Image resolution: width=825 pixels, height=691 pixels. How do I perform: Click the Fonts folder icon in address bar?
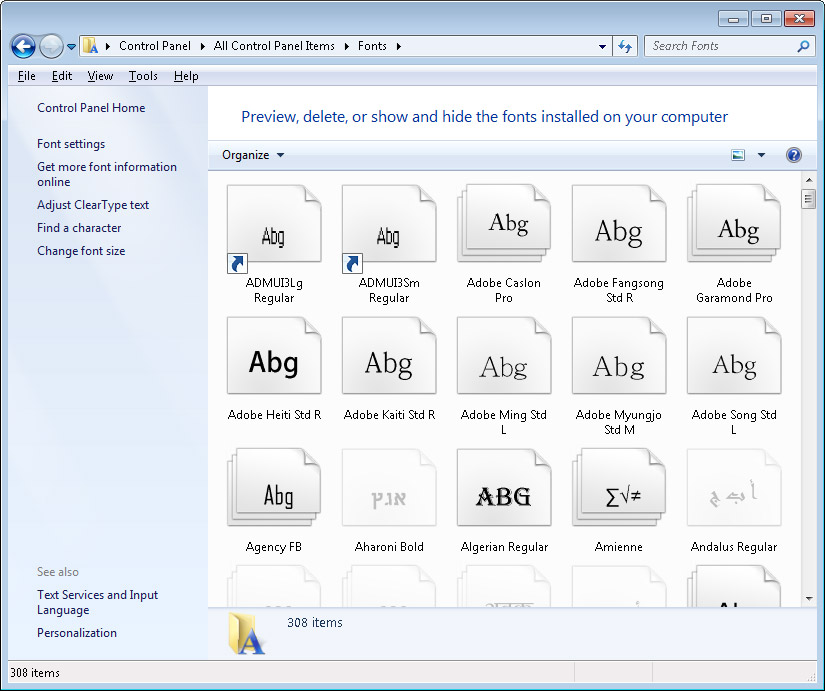[x=88, y=45]
